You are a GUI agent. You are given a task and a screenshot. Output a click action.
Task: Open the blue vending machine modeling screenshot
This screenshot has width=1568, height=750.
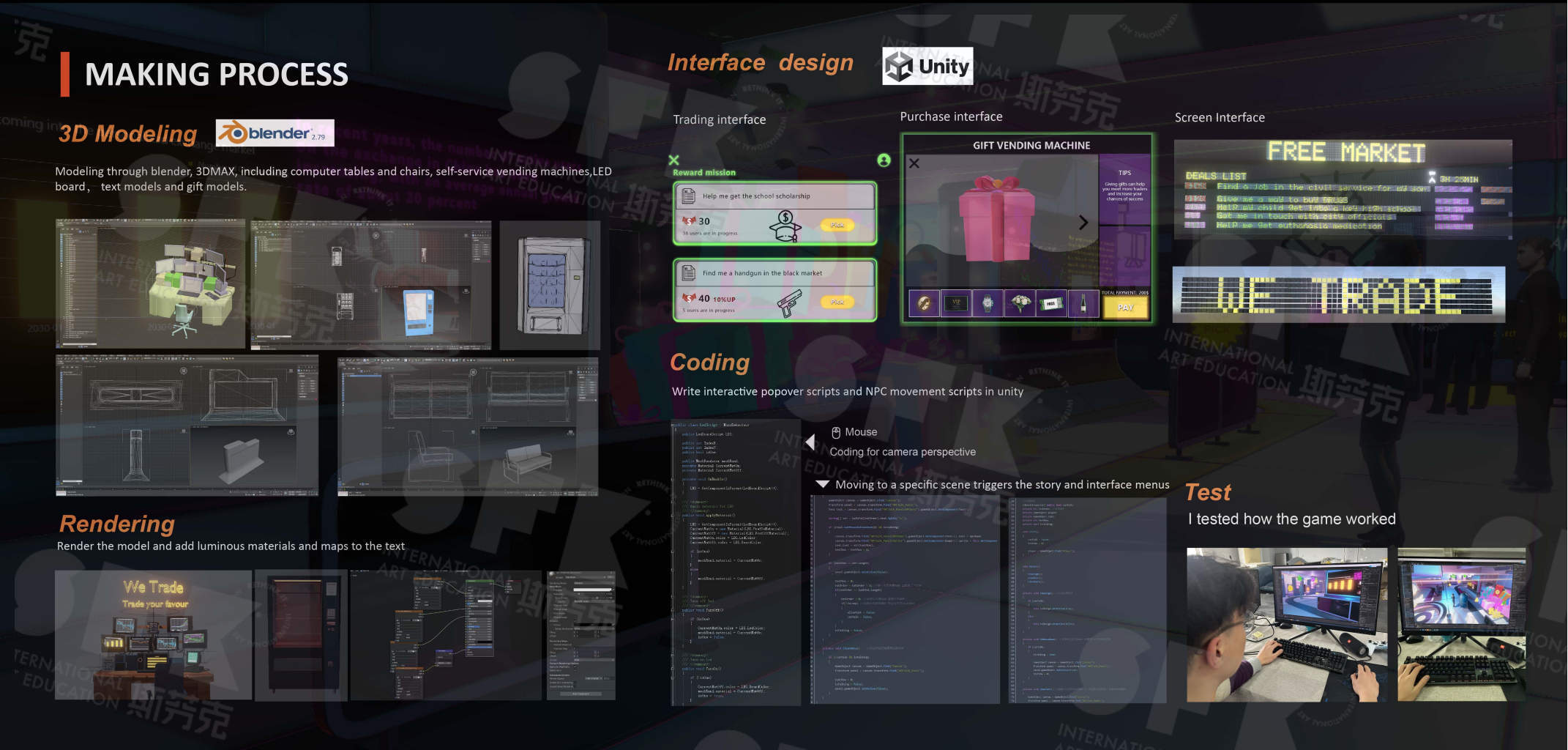(371, 285)
